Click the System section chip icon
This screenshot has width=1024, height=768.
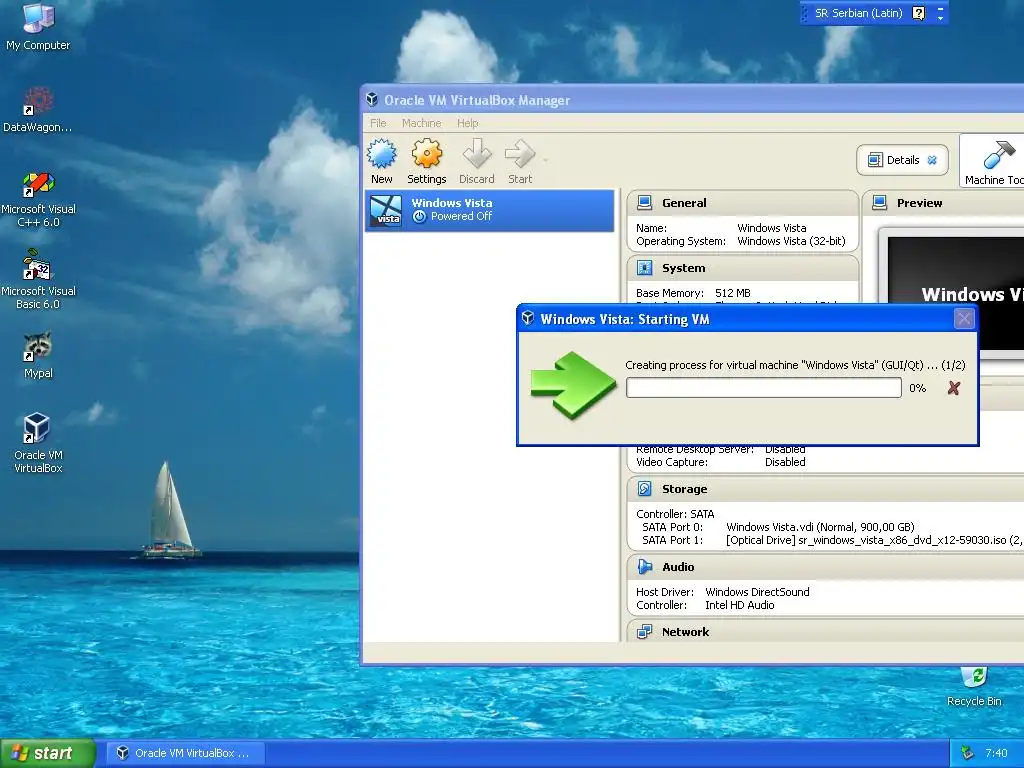(x=645, y=268)
